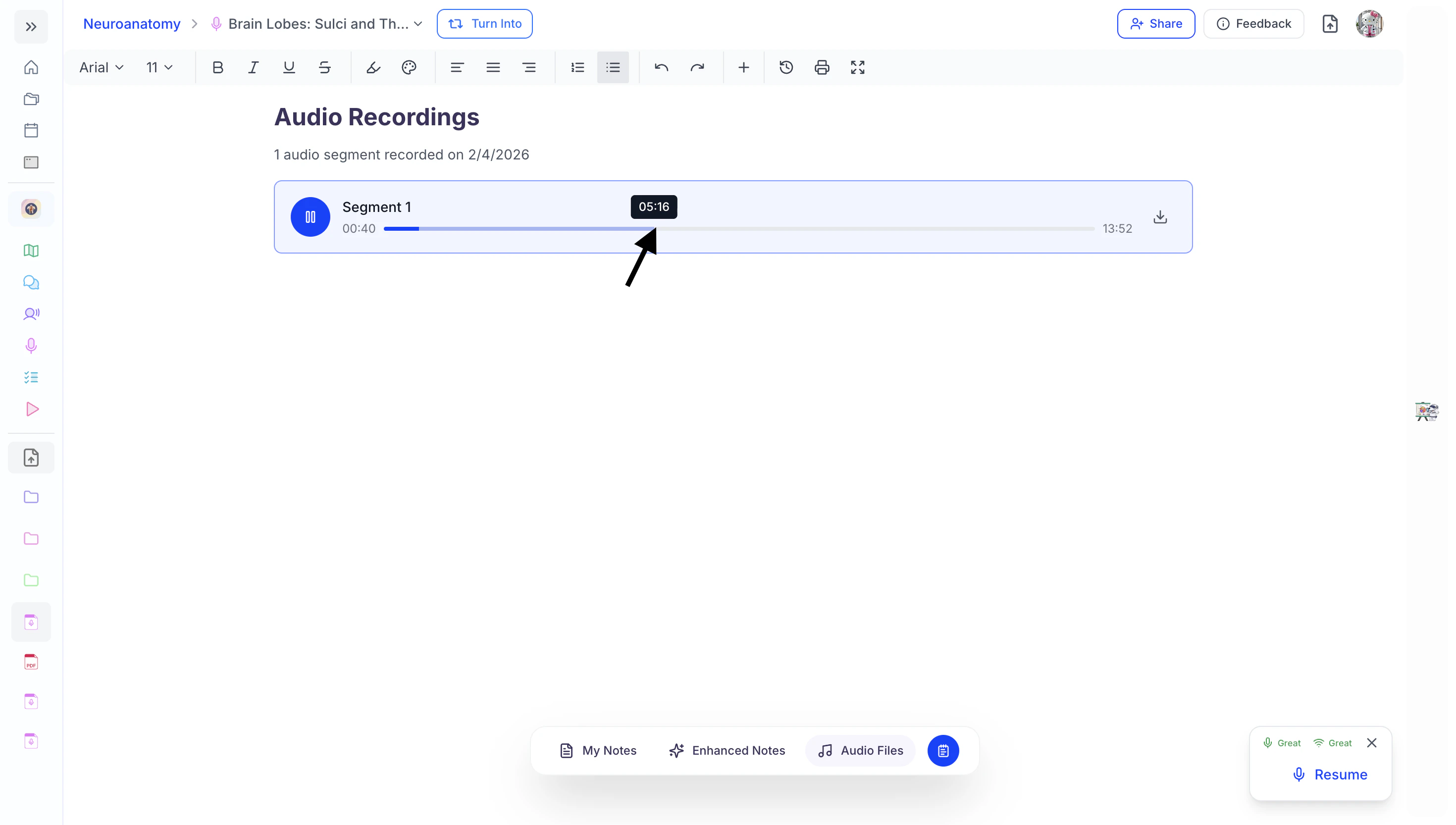
Task: Switch to the My Notes tab
Action: (x=598, y=750)
